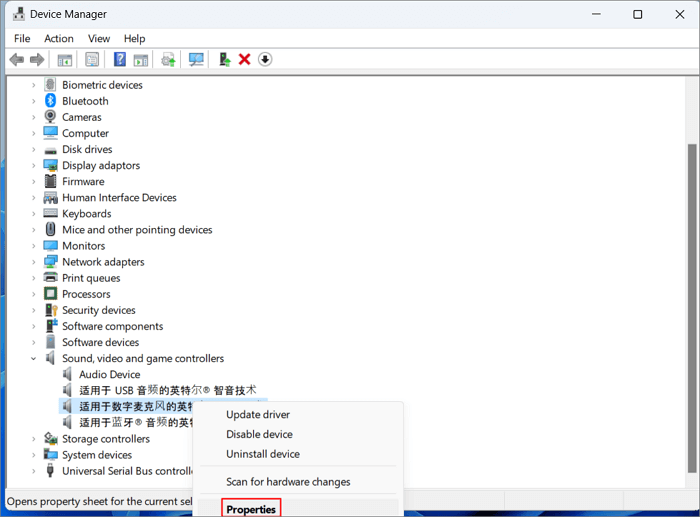Click the red X uninstall device icon
The image size is (700, 517).
click(244, 60)
